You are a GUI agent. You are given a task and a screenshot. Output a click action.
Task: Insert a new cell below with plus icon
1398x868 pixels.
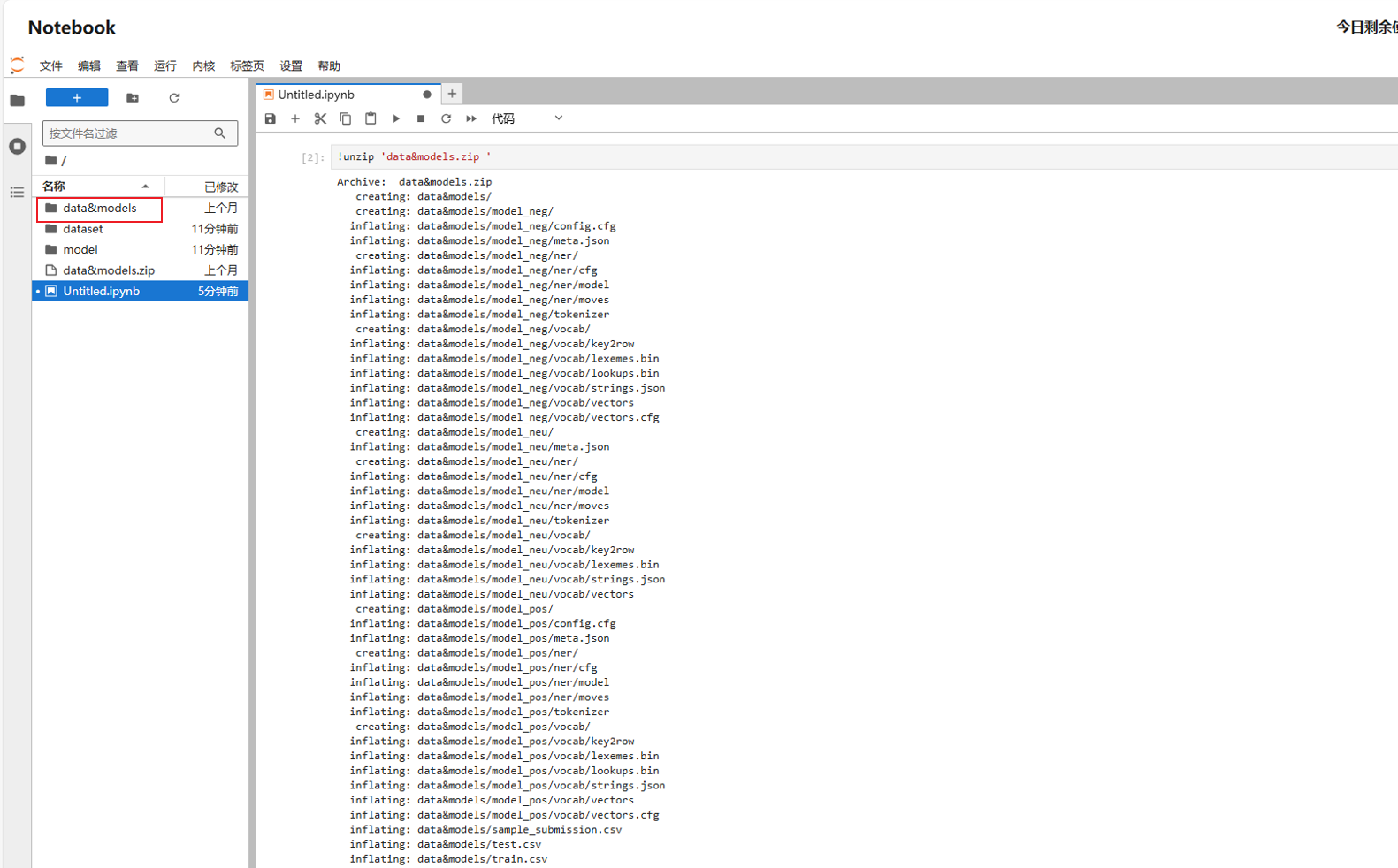pos(295,118)
